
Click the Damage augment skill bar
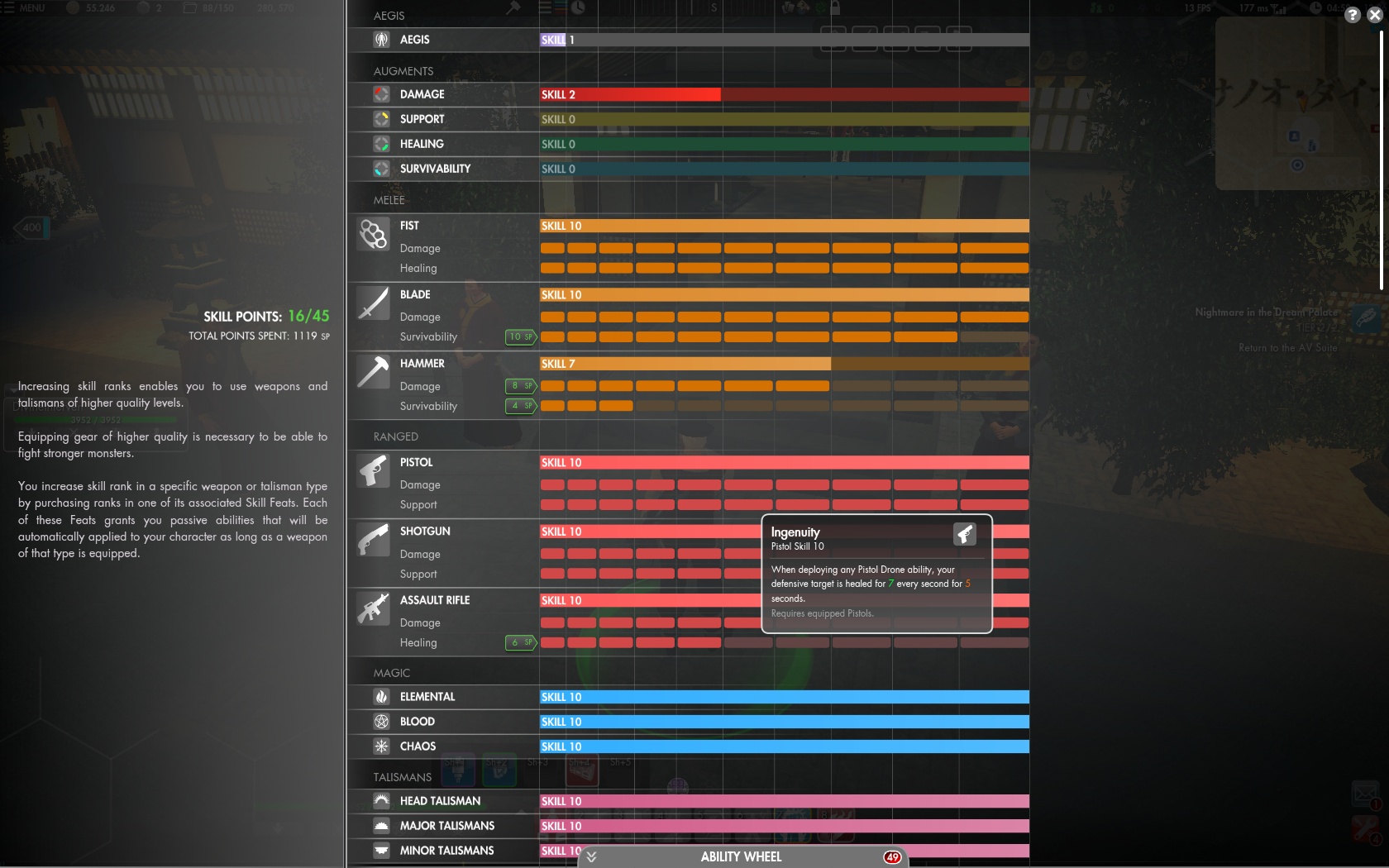[785, 94]
